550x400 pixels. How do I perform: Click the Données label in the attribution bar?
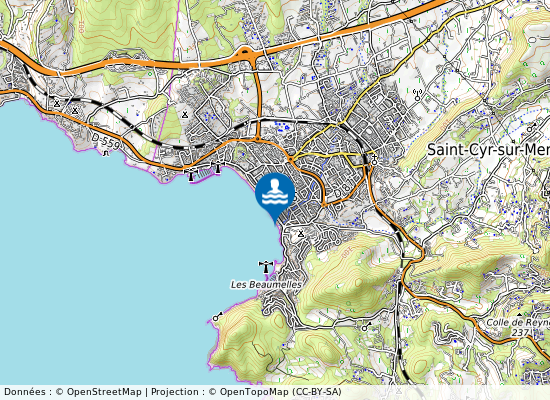pyautogui.click(x=25, y=392)
